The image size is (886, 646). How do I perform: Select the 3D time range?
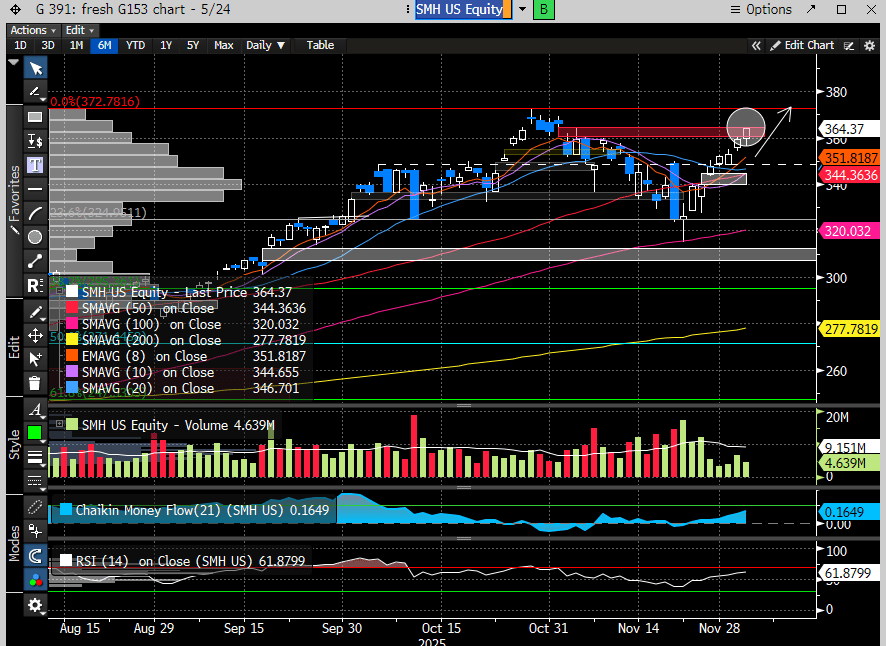[x=48, y=45]
